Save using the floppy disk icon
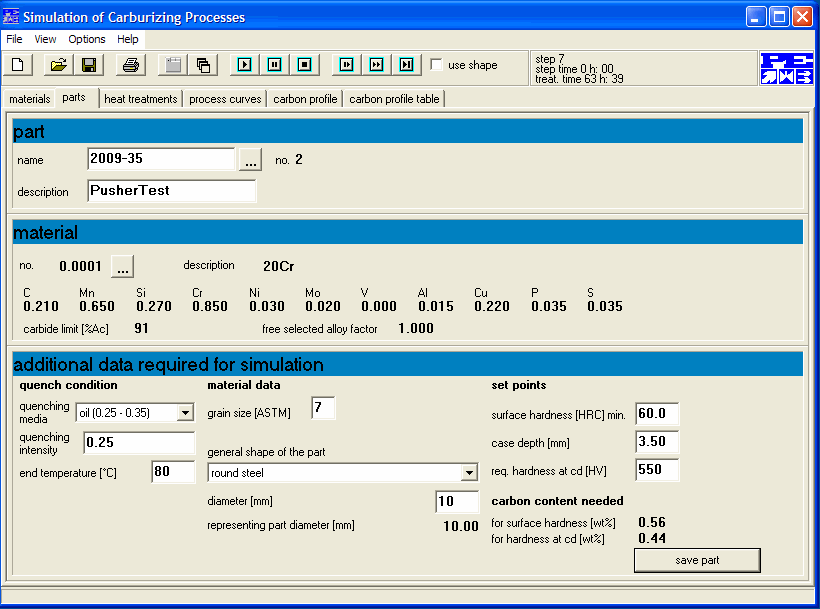 pyautogui.click(x=89, y=65)
